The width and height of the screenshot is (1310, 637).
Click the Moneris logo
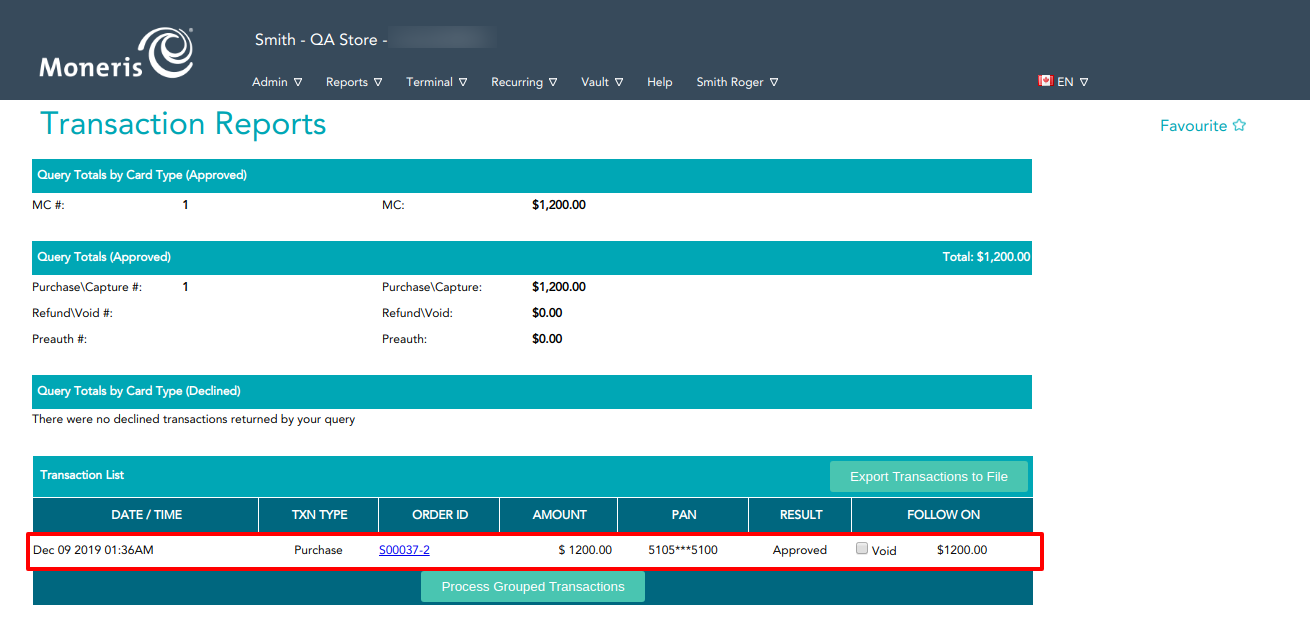(116, 54)
